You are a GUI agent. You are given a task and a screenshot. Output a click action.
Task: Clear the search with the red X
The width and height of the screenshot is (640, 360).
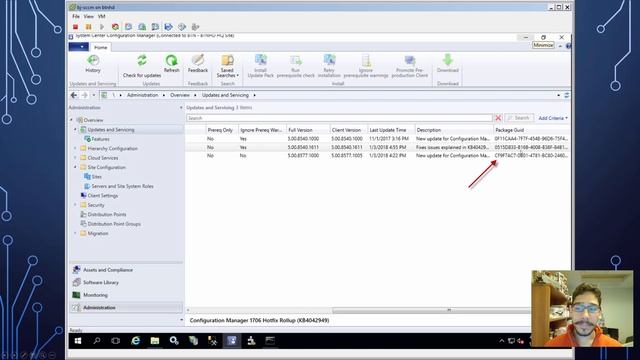(498, 118)
